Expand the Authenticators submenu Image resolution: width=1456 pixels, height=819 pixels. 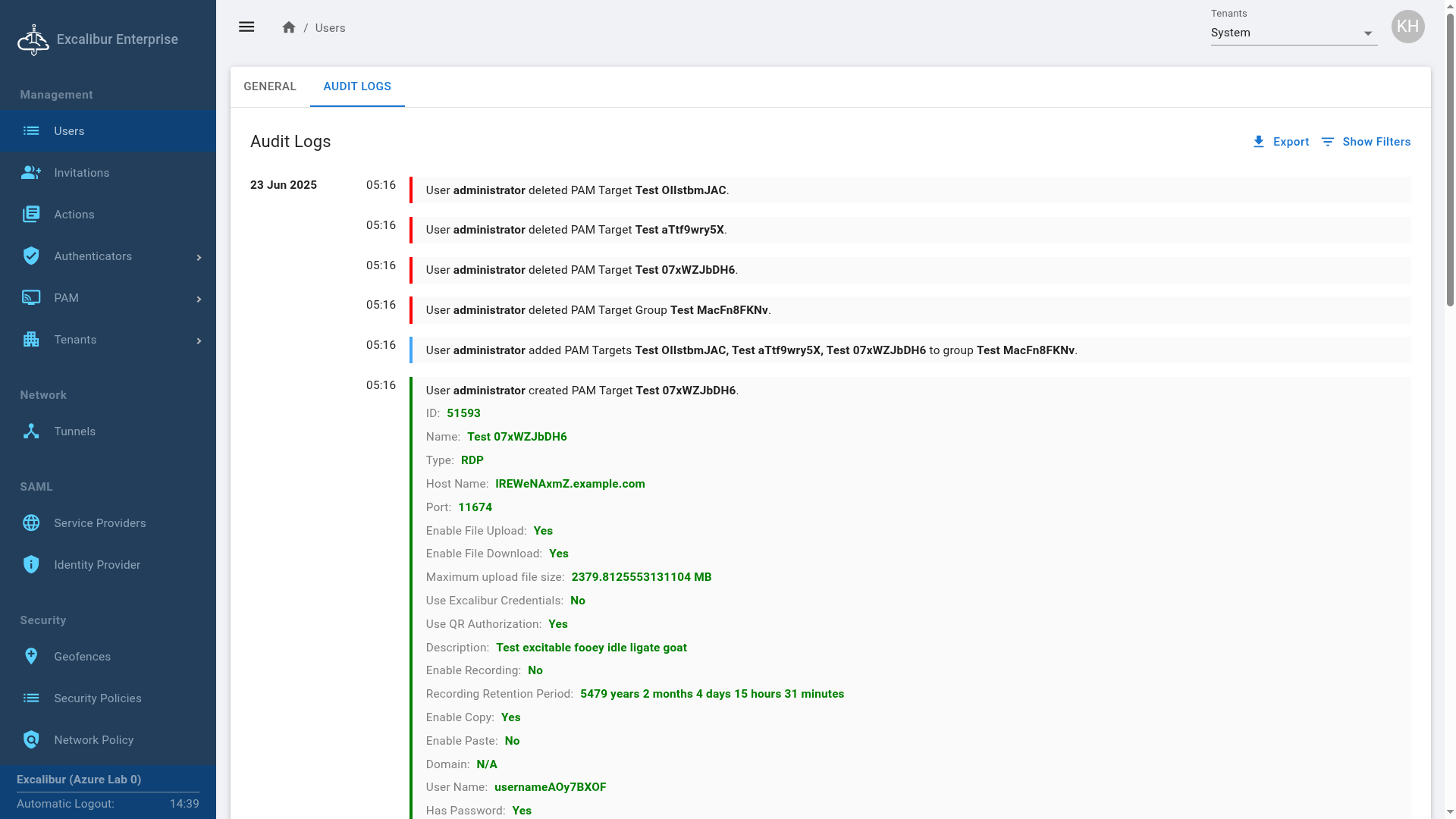[x=199, y=257]
